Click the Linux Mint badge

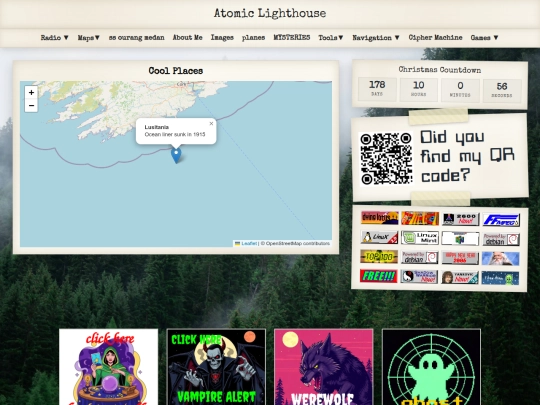(420, 238)
